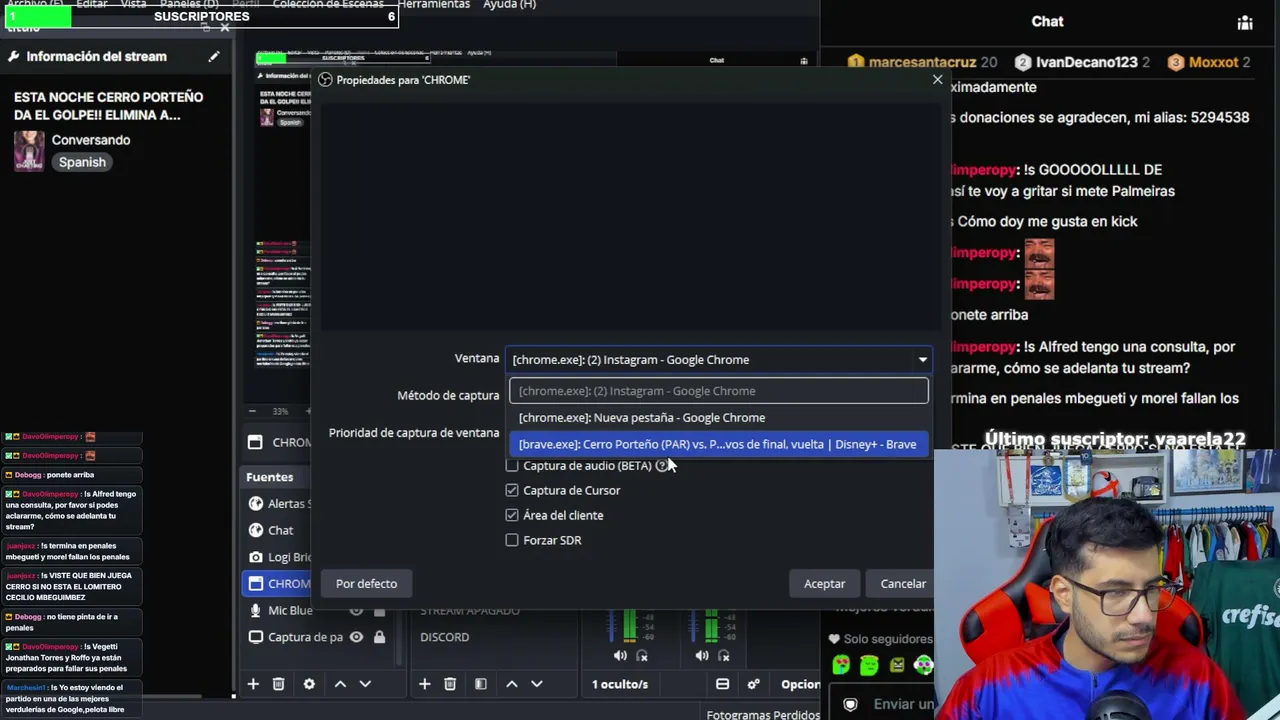This screenshot has width=1280, height=720.
Task: Click the first green chat emote
Action: tap(841, 664)
